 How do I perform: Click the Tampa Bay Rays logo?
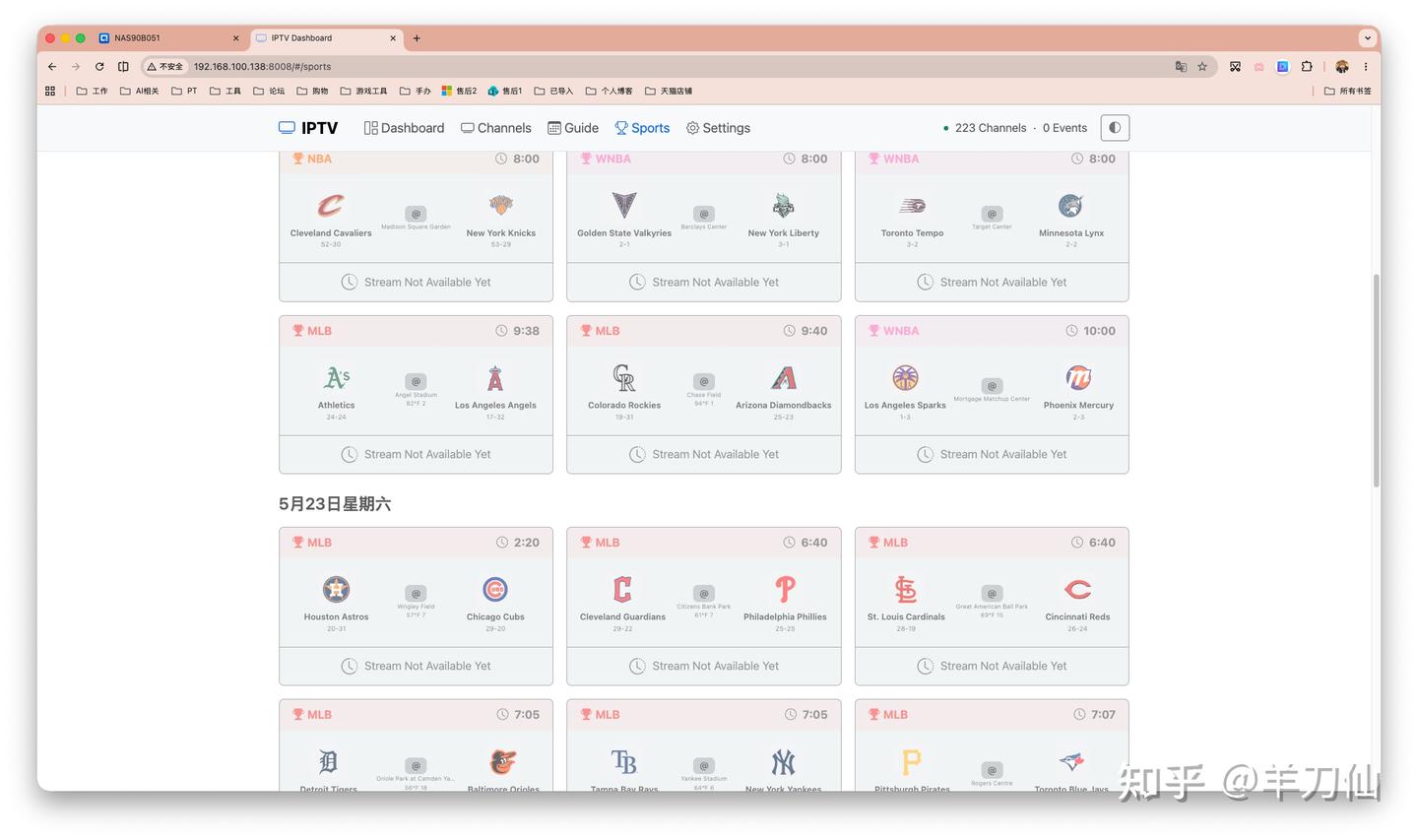point(624,761)
